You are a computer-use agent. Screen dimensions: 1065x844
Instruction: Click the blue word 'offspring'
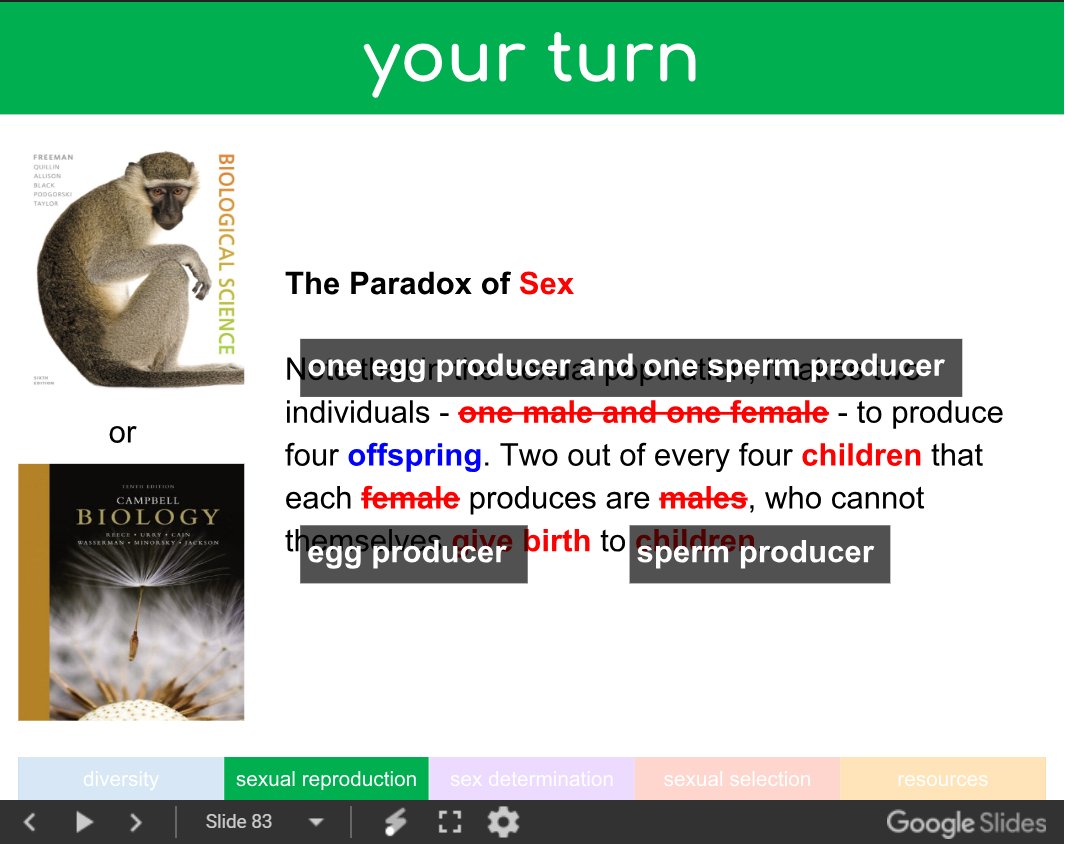point(414,455)
